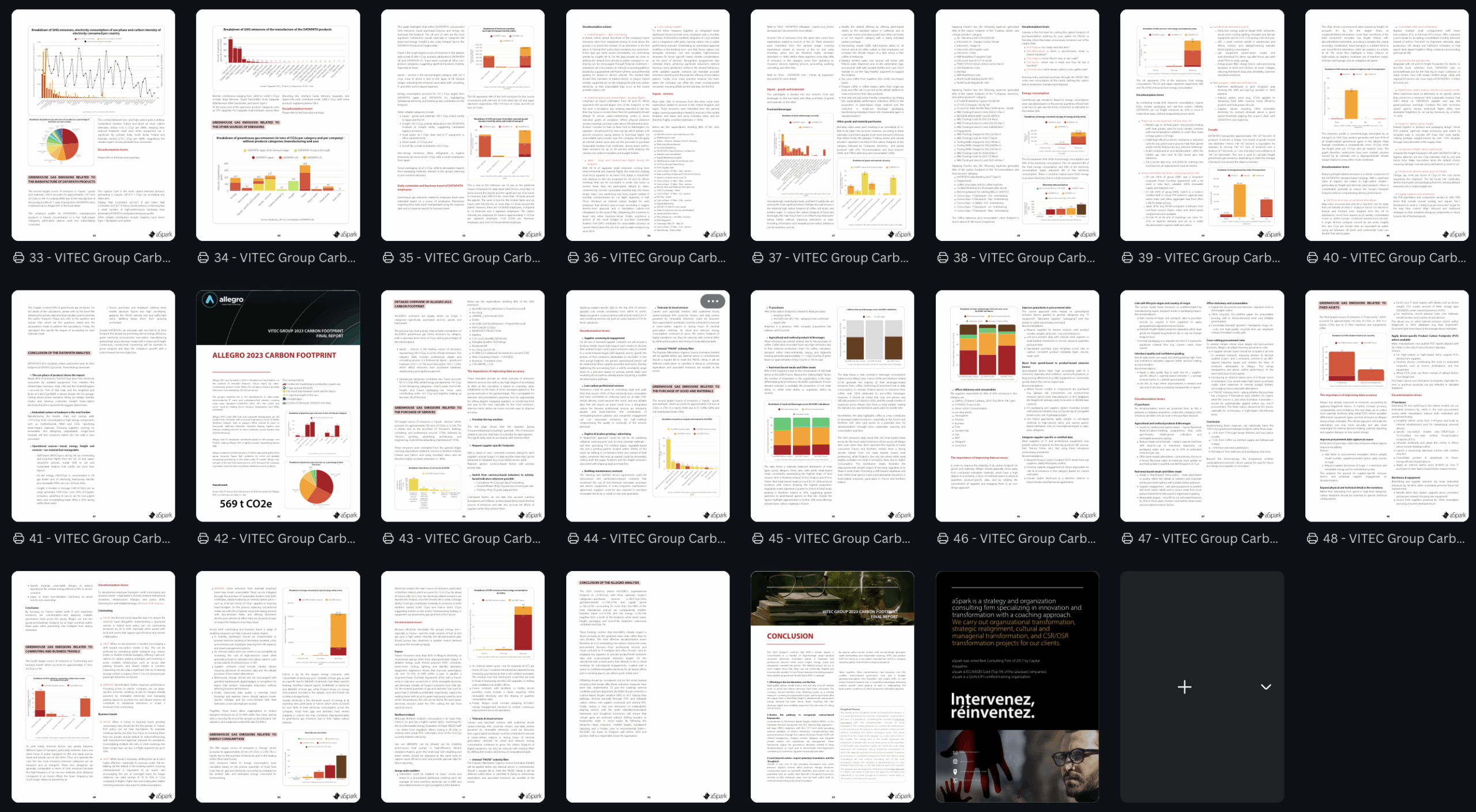Select page 33 thumbnail with pie chart
Image resolution: width=1476 pixels, height=812 pixels.
[x=93, y=124]
